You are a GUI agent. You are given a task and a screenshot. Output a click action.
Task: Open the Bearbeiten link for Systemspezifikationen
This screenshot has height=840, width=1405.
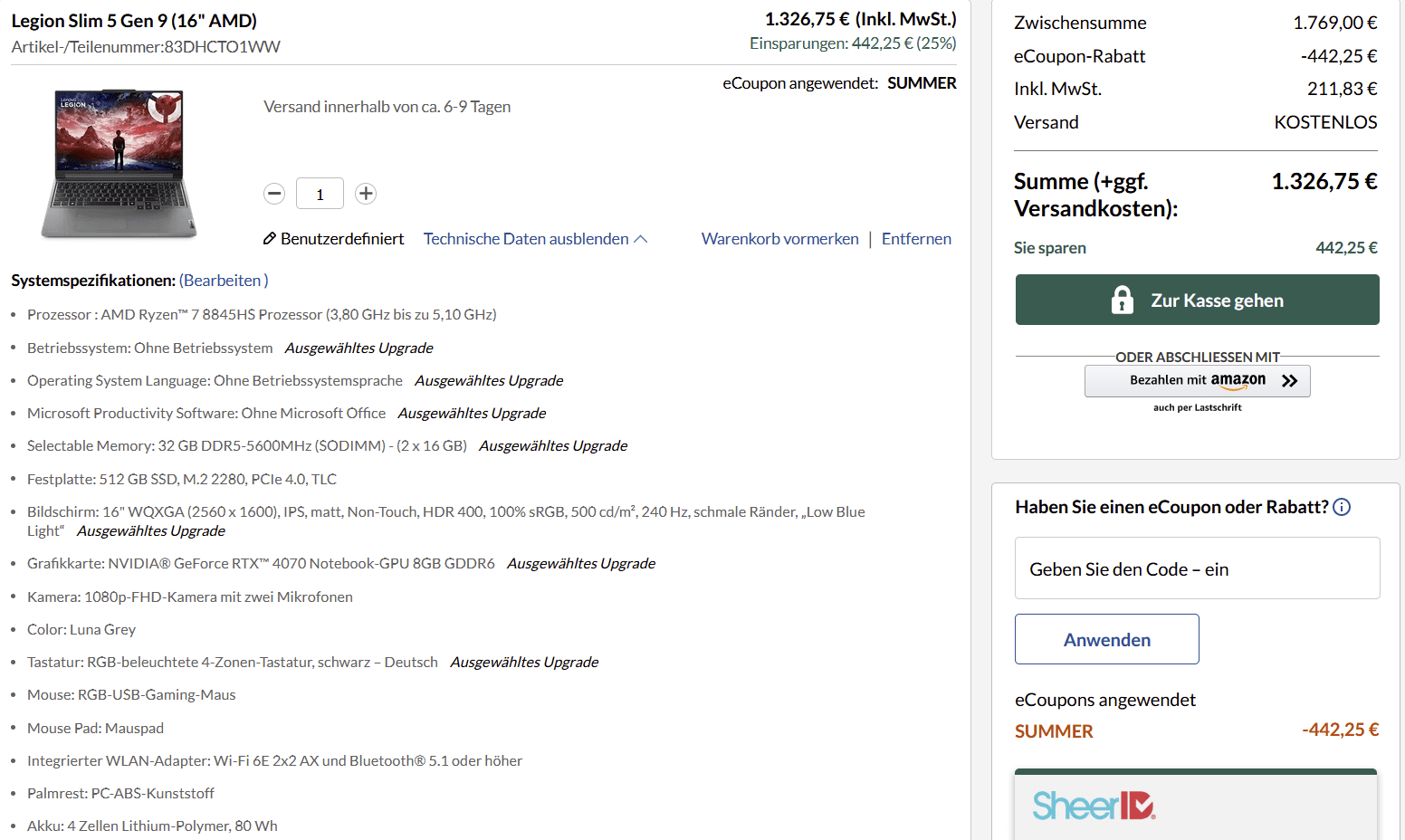point(224,281)
